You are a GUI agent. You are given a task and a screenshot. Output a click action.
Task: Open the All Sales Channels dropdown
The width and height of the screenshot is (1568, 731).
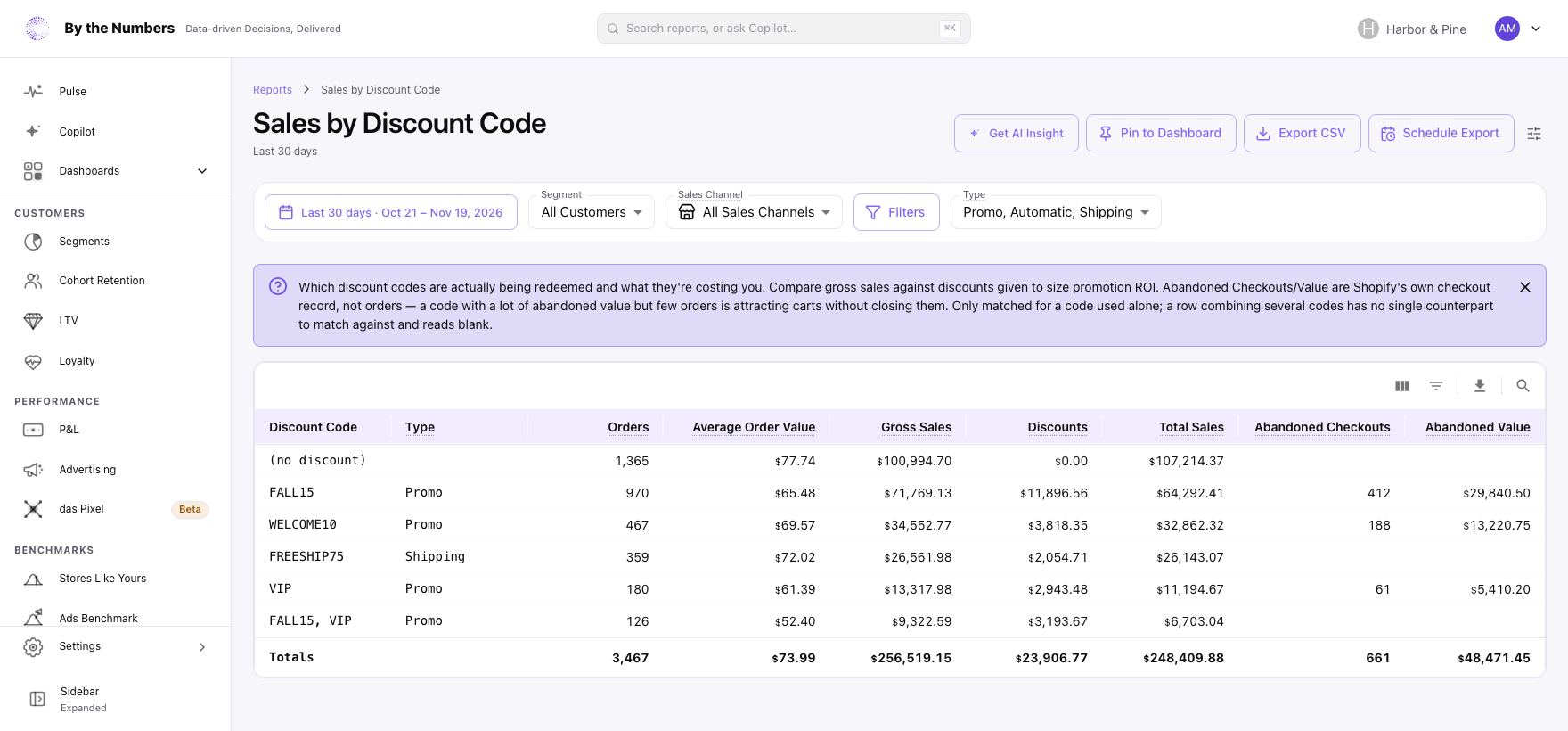tap(754, 212)
